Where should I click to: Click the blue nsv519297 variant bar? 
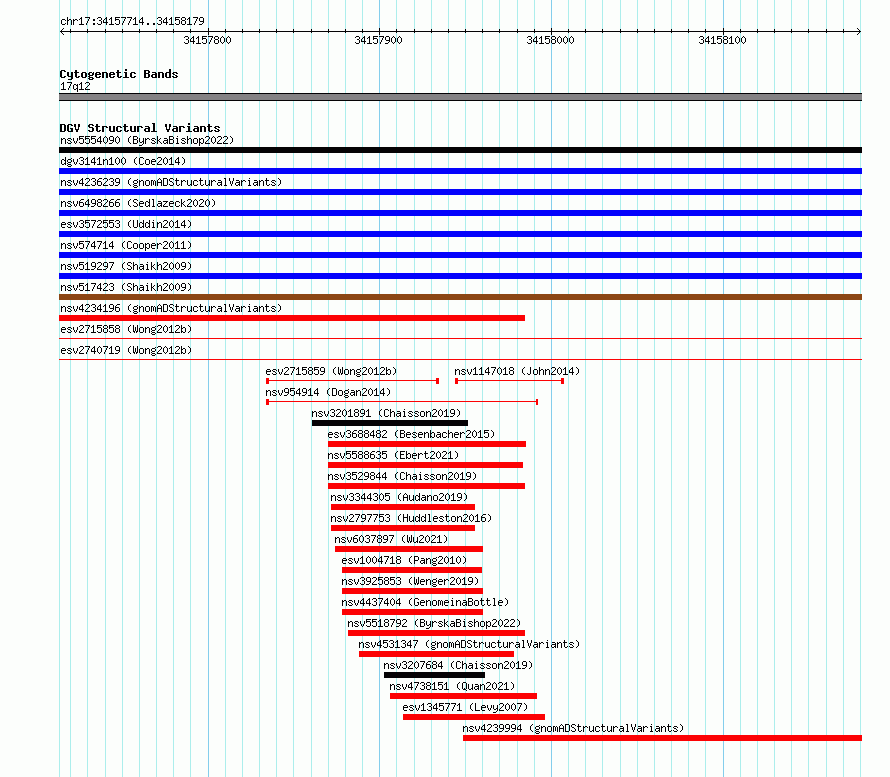point(460,276)
